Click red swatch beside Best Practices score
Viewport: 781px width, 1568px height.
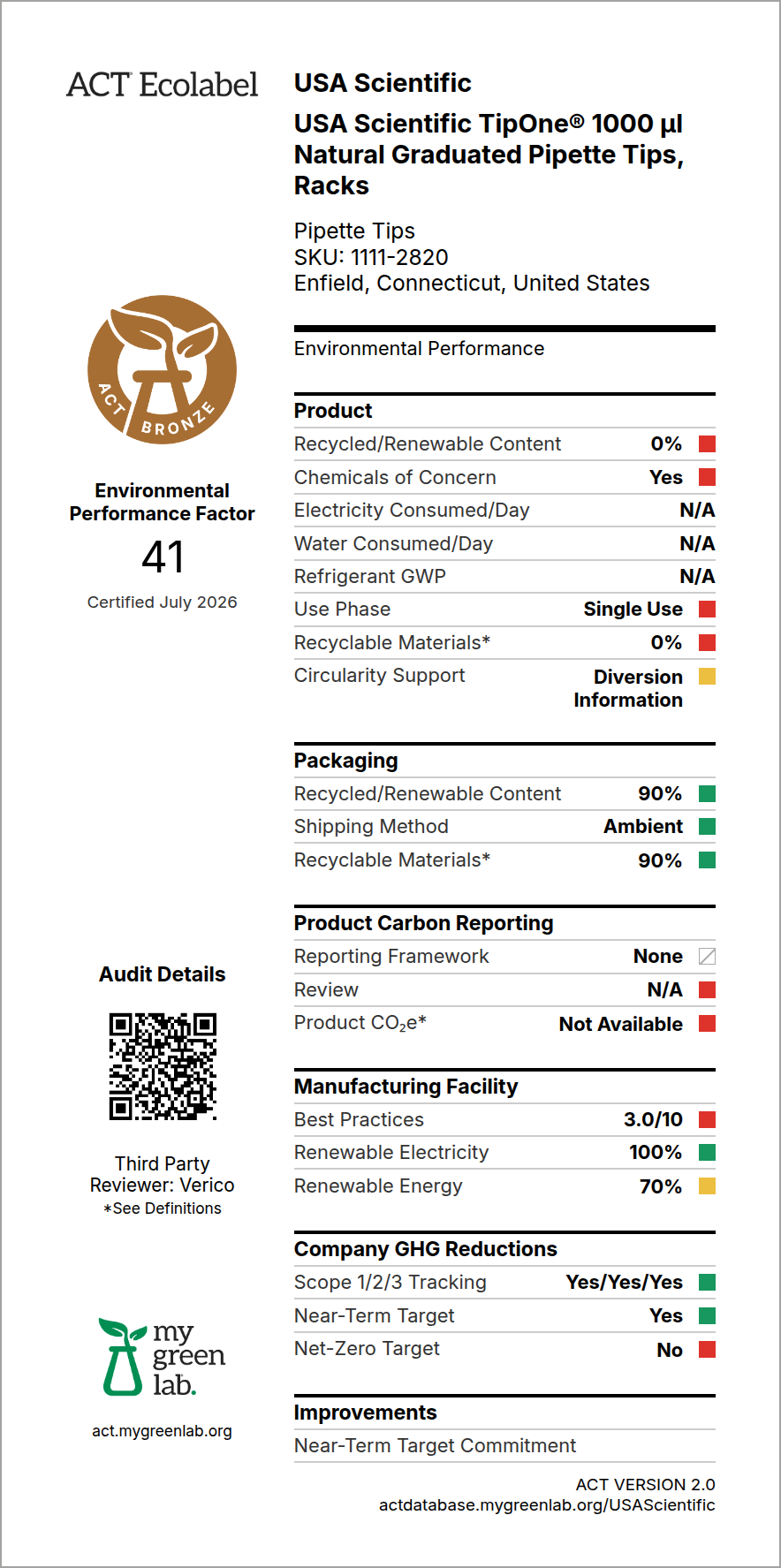point(707,1120)
